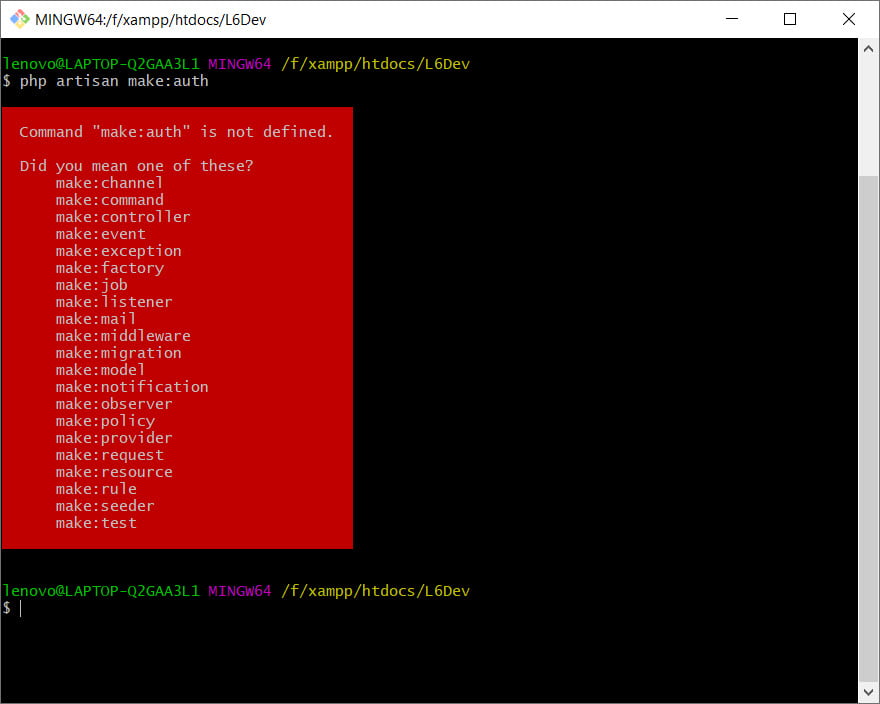880x704 pixels.
Task: Click the make:test suggestion
Action: 96,523
